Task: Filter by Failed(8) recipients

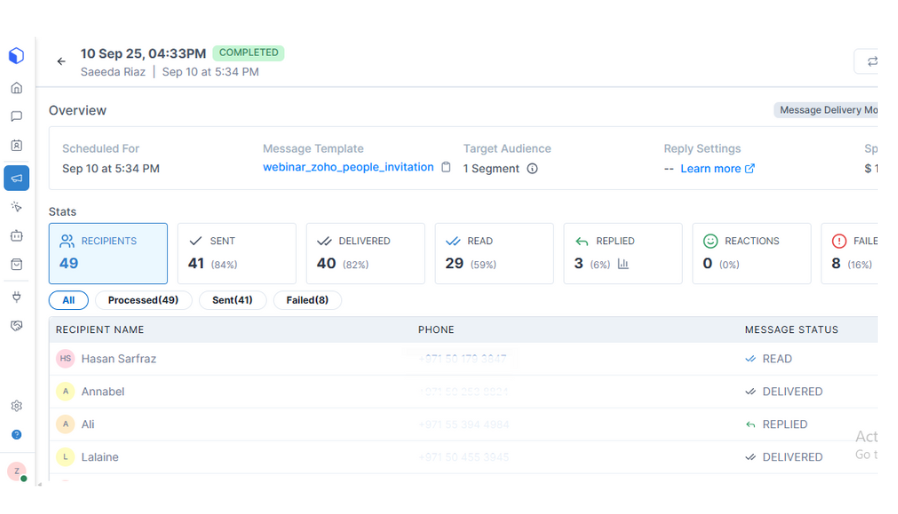Action: (x=307, y=300)
